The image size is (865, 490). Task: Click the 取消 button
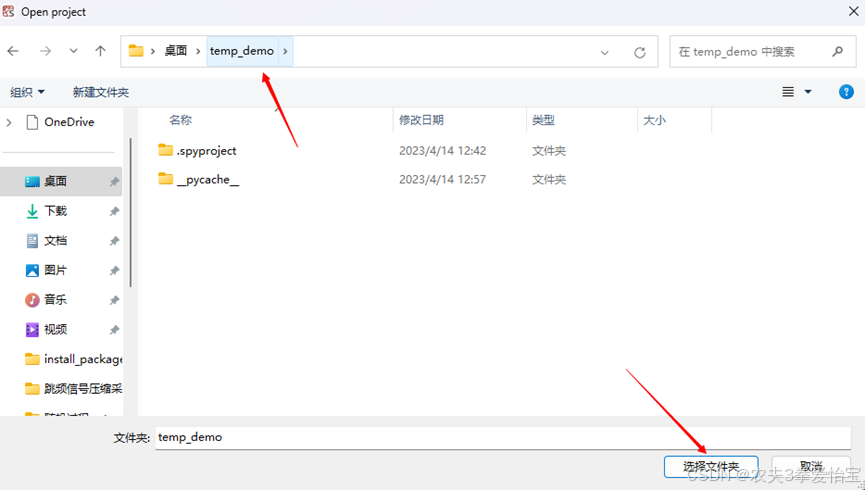(x=810, y=467)
